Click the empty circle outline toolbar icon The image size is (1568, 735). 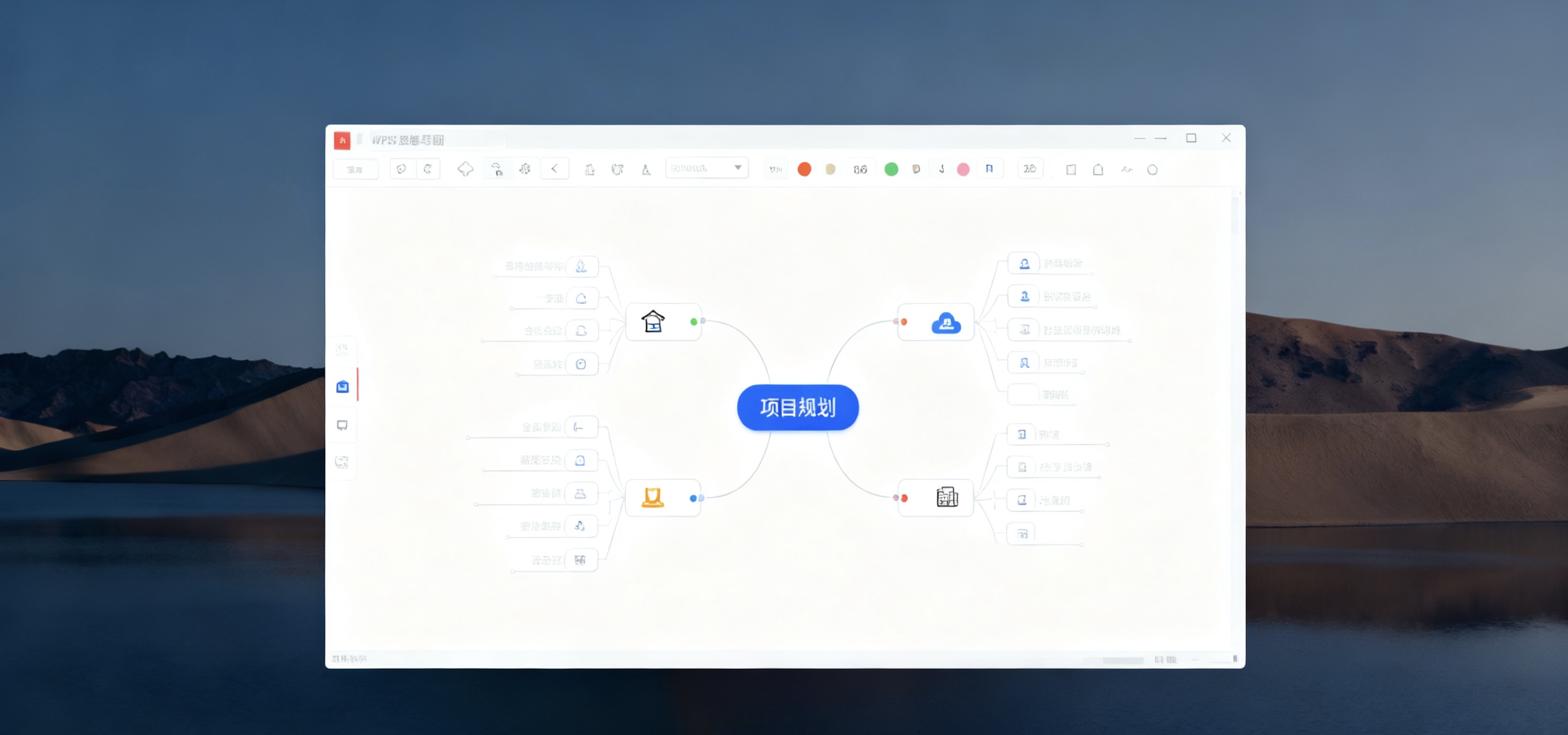1152,170
